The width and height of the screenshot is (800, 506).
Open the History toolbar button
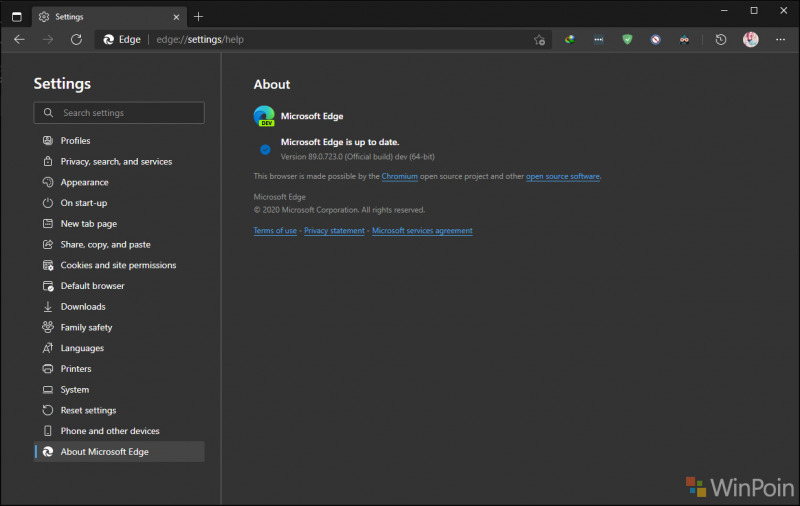tap(720, 39)
